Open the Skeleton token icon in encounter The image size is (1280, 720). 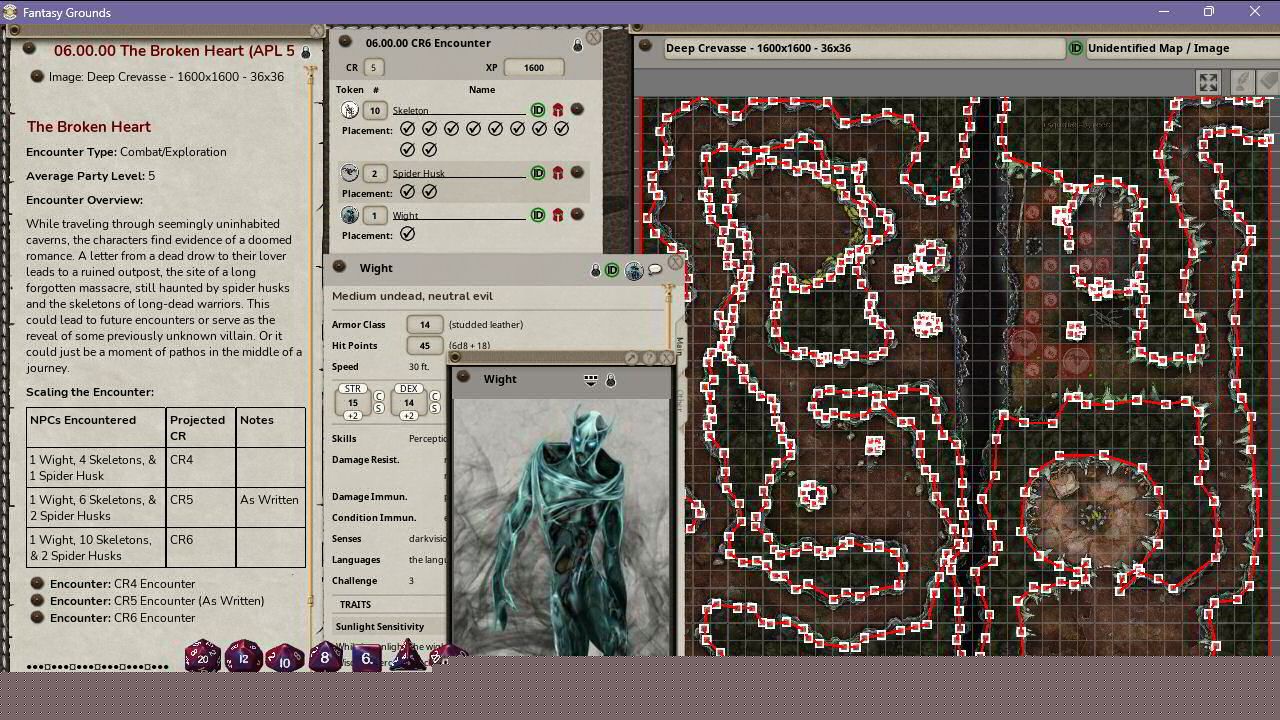tap(349, 110)
